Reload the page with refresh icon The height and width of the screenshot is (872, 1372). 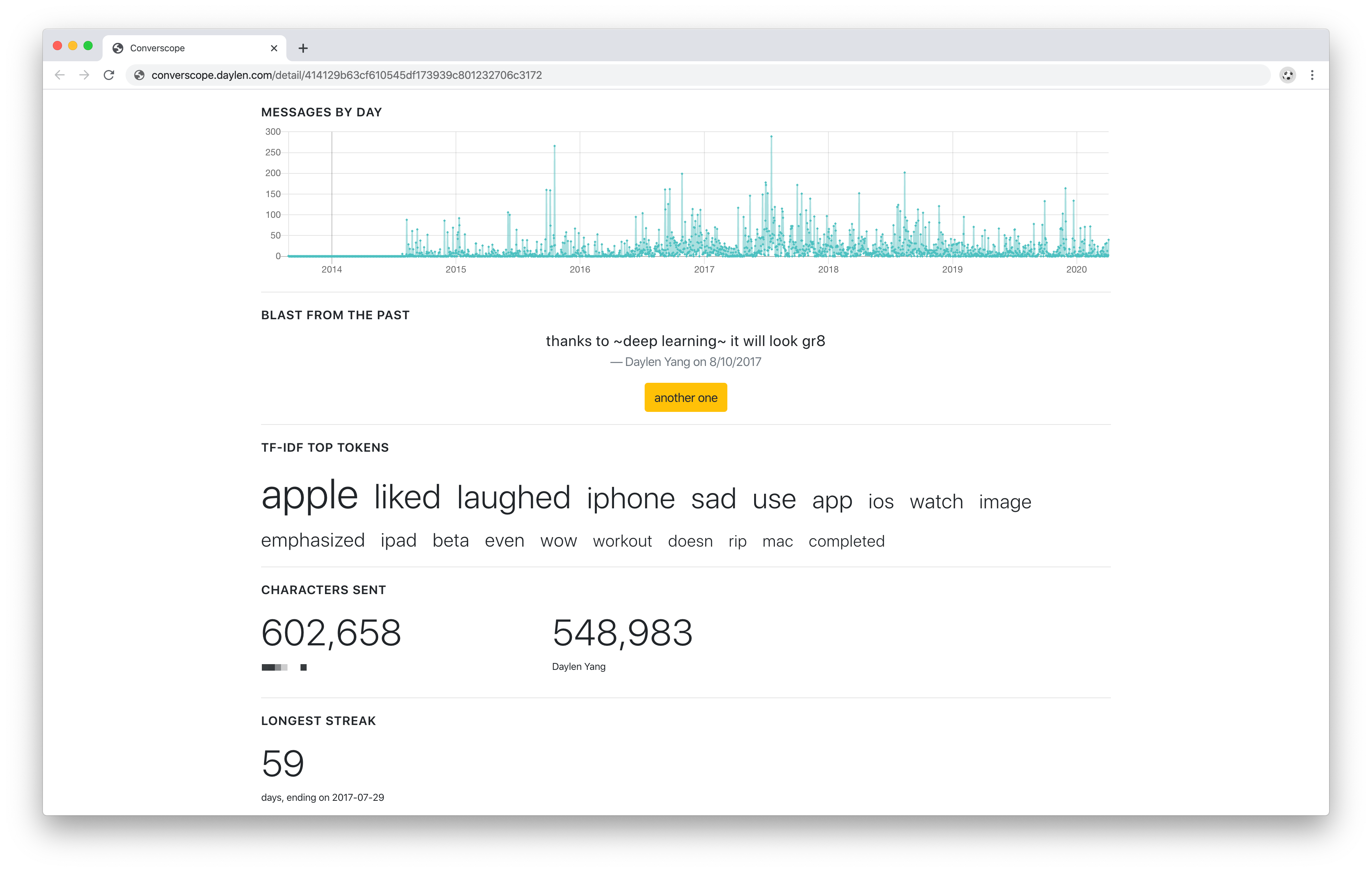click(109, 75)
